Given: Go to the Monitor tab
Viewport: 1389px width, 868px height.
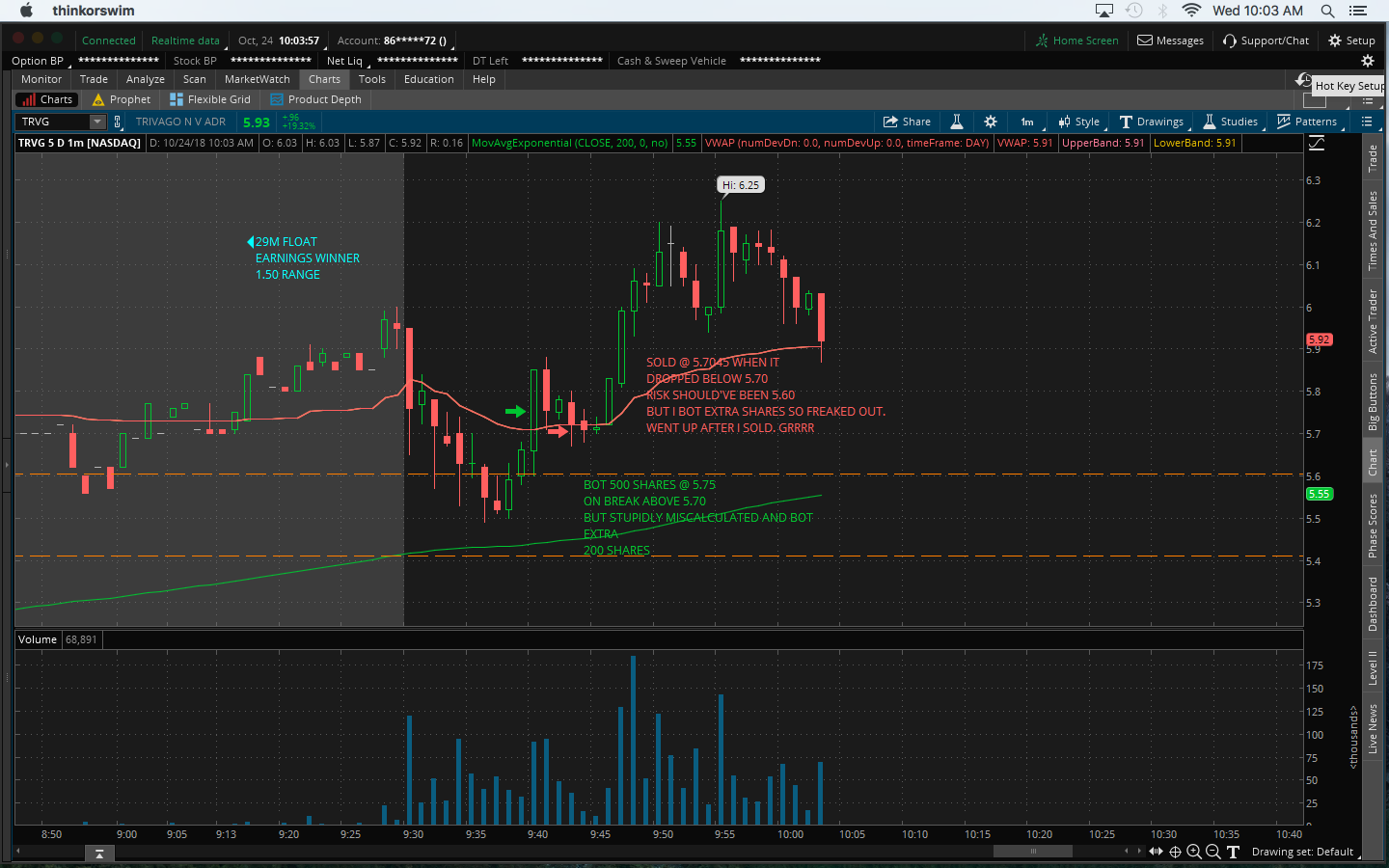Looking at the screenshot, I should tap(41, 79).
